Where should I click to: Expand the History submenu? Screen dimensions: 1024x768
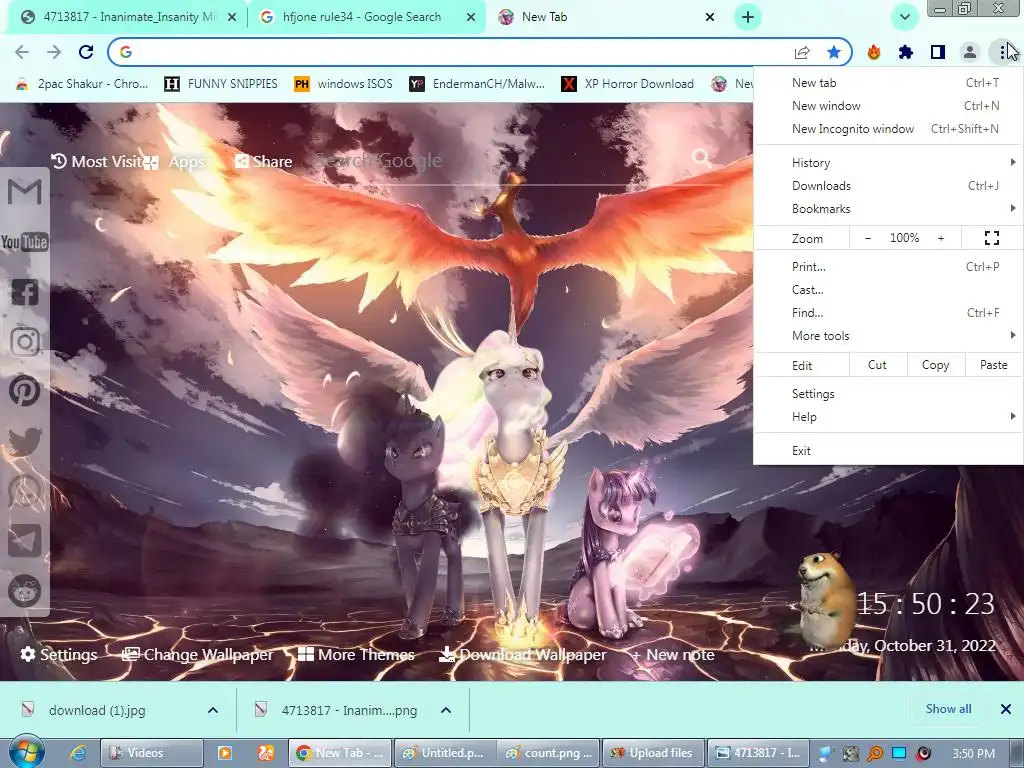tap(888, 163)
